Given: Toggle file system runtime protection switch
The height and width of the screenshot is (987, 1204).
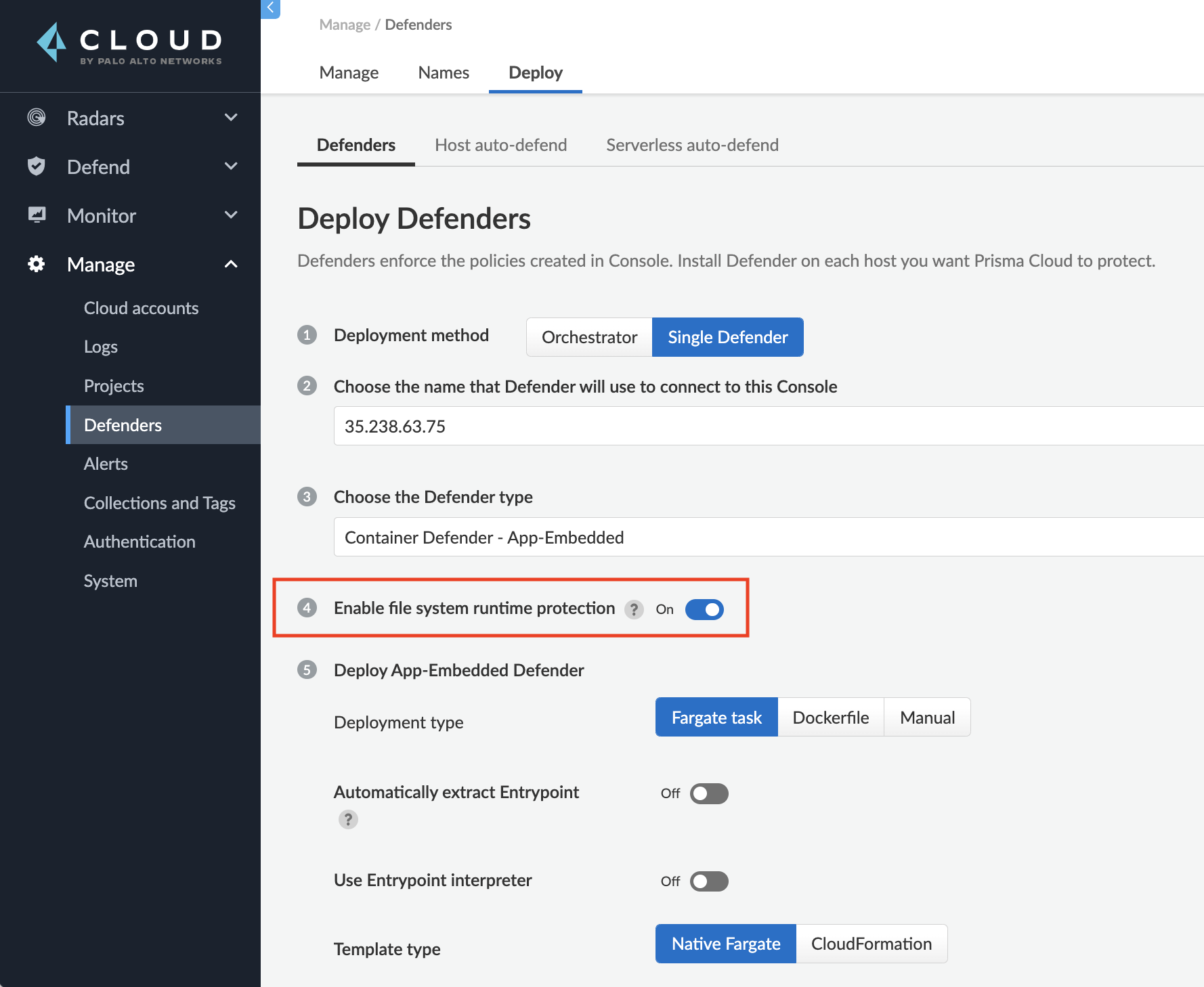Looking at the screenshot, I should point(704,609).
